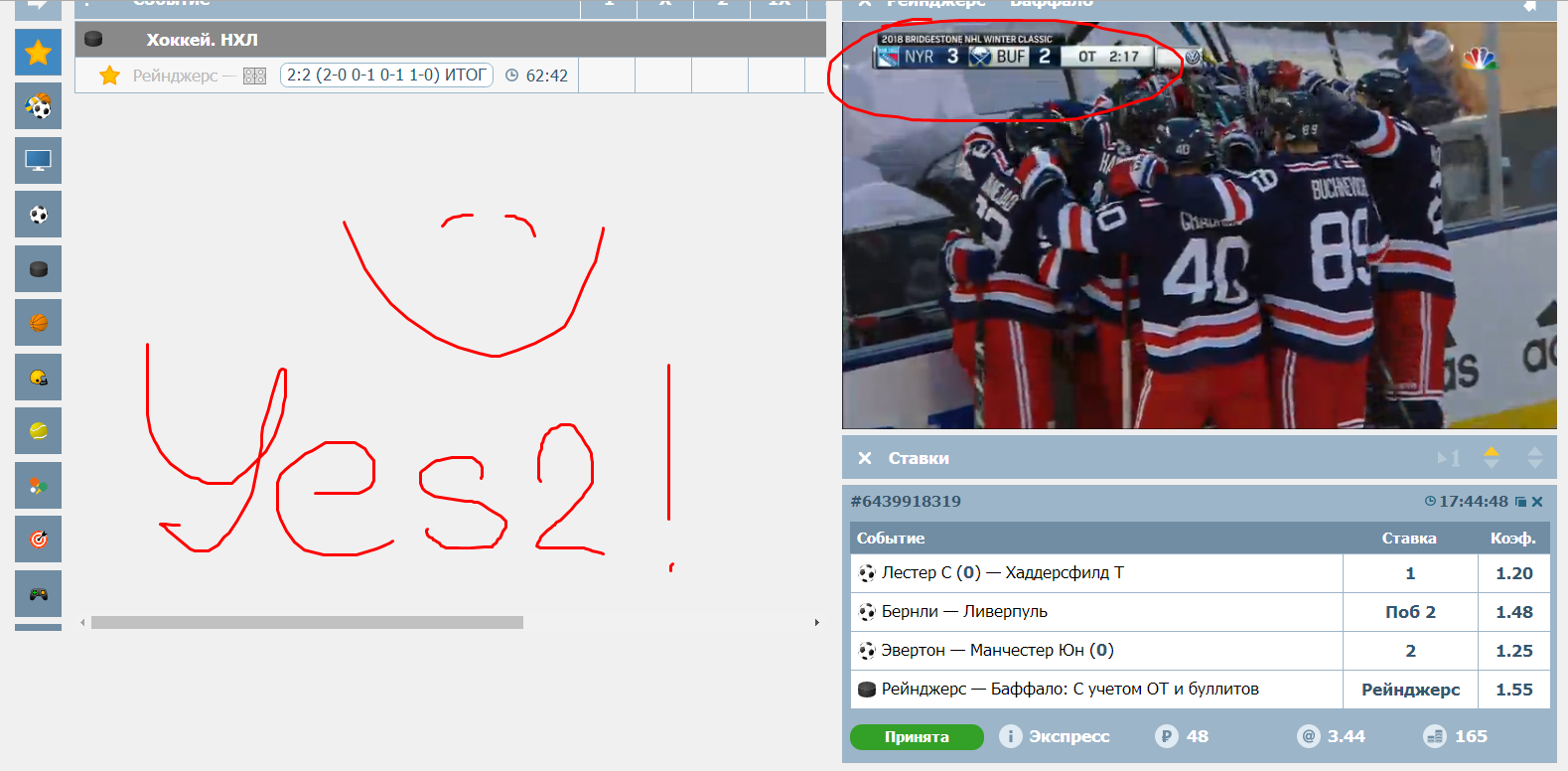
Task: Open match tracker icon beside Рейнджерс
Action: tap(254, 76)
